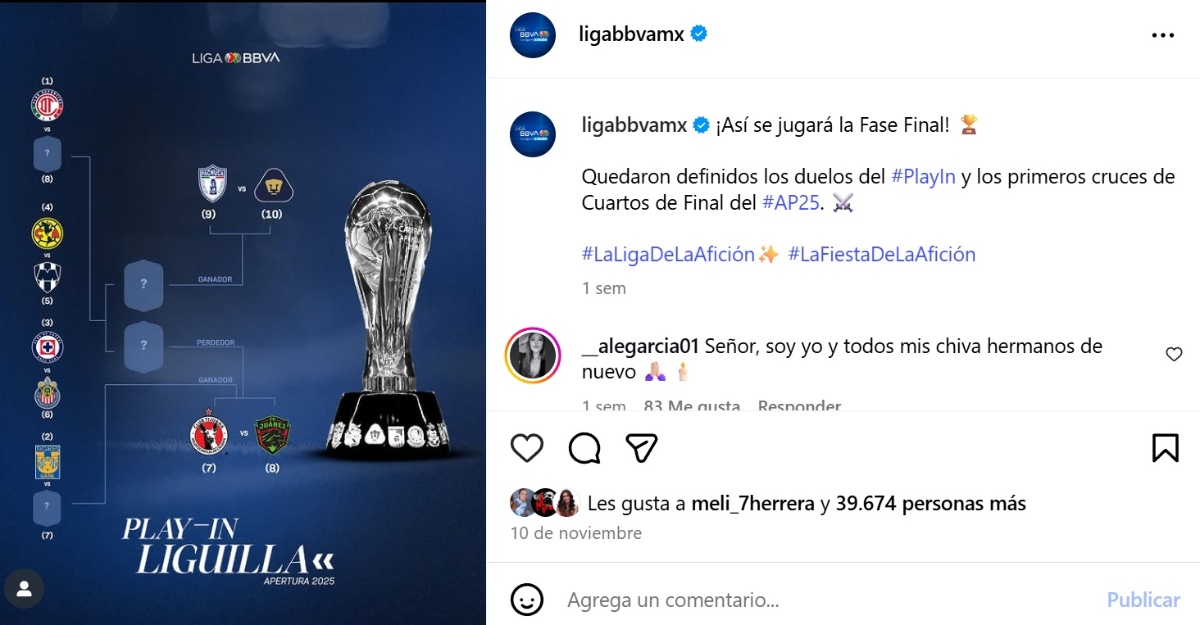Open meli_7herrera's profile from the likes line

pyautogui.click(x=753, y=504)
